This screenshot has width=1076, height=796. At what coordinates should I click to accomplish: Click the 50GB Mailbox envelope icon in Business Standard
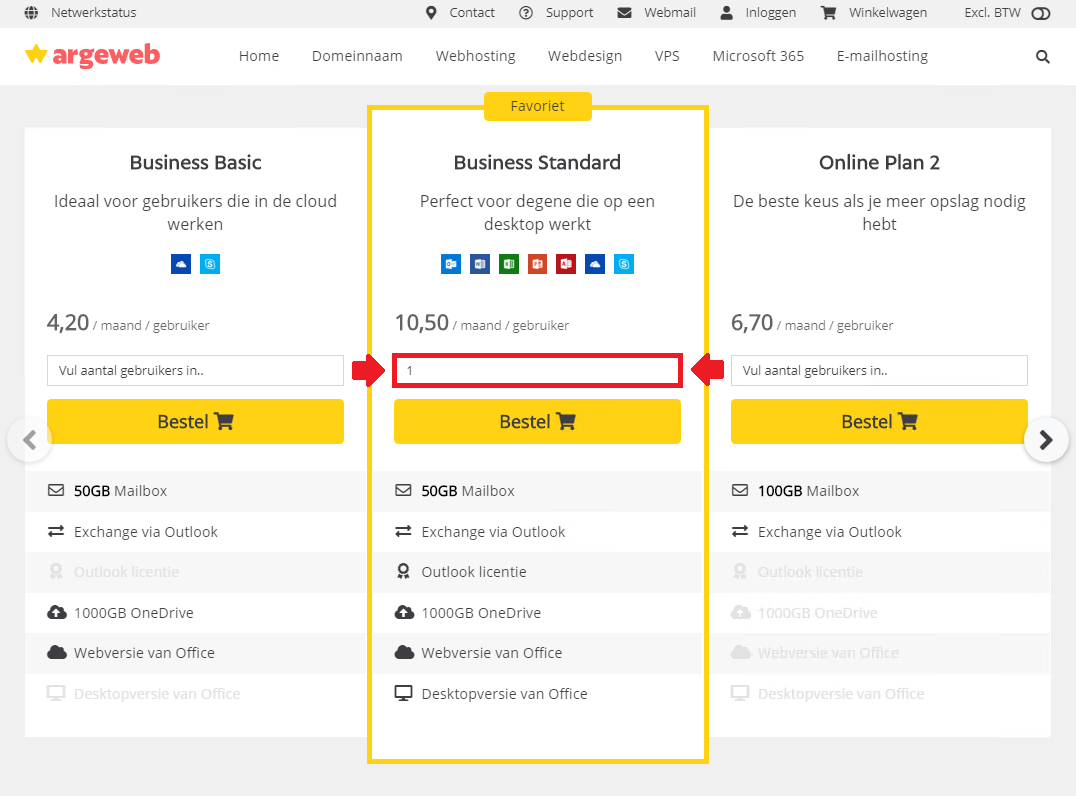(x=404, y=490)
